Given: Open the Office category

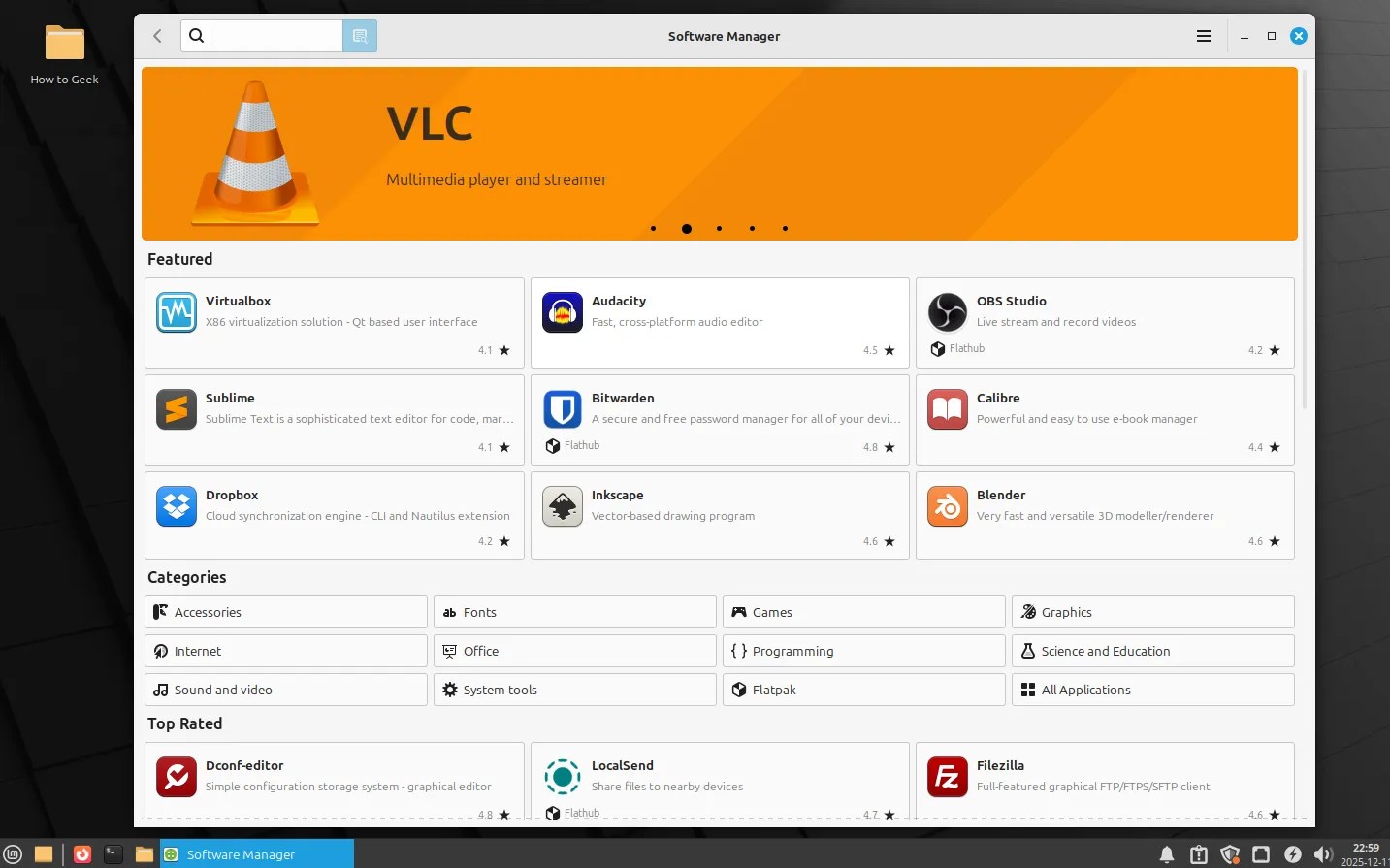Looking at the screenshot, I should click(575, 651).
